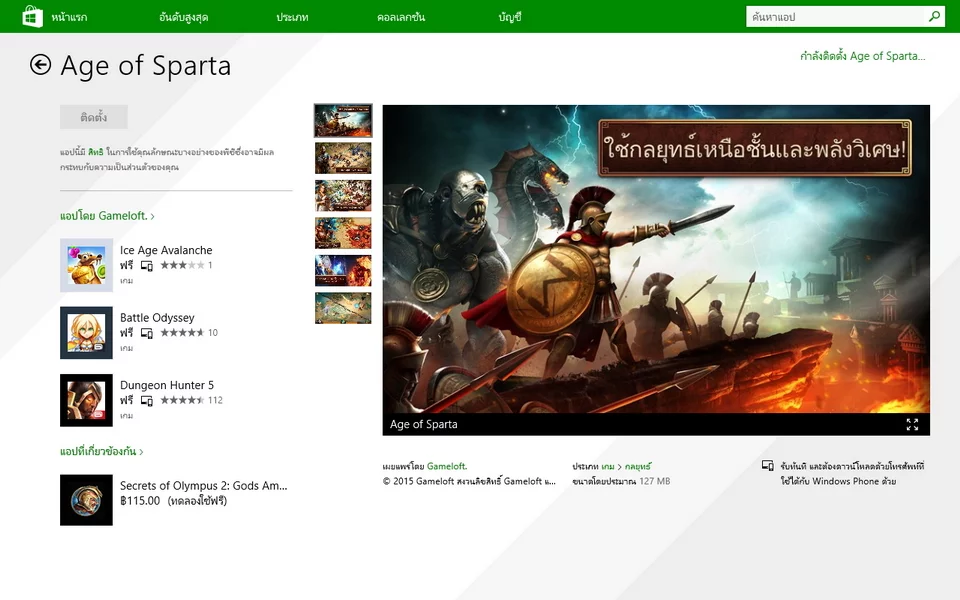Viewport: 960px width, 600px height.
Task: Select the second screenshot thumbnail
Action: [343, 158]
